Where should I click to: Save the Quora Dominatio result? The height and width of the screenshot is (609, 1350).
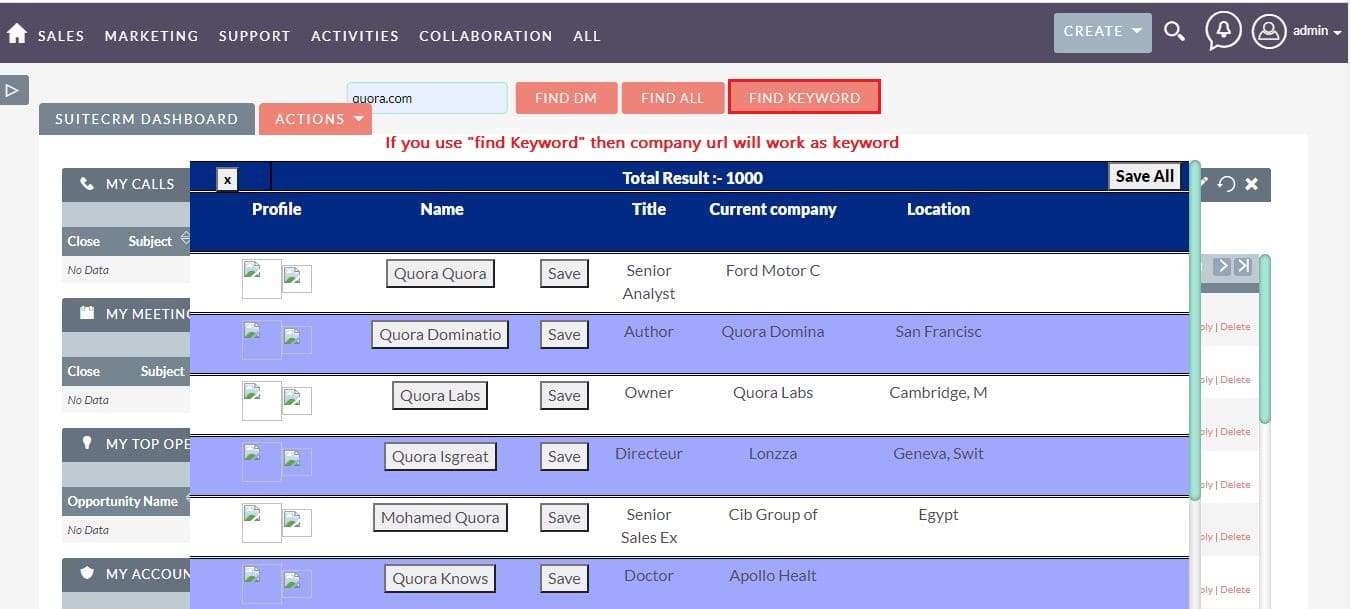pyautogui.click(x=564, y=335)
